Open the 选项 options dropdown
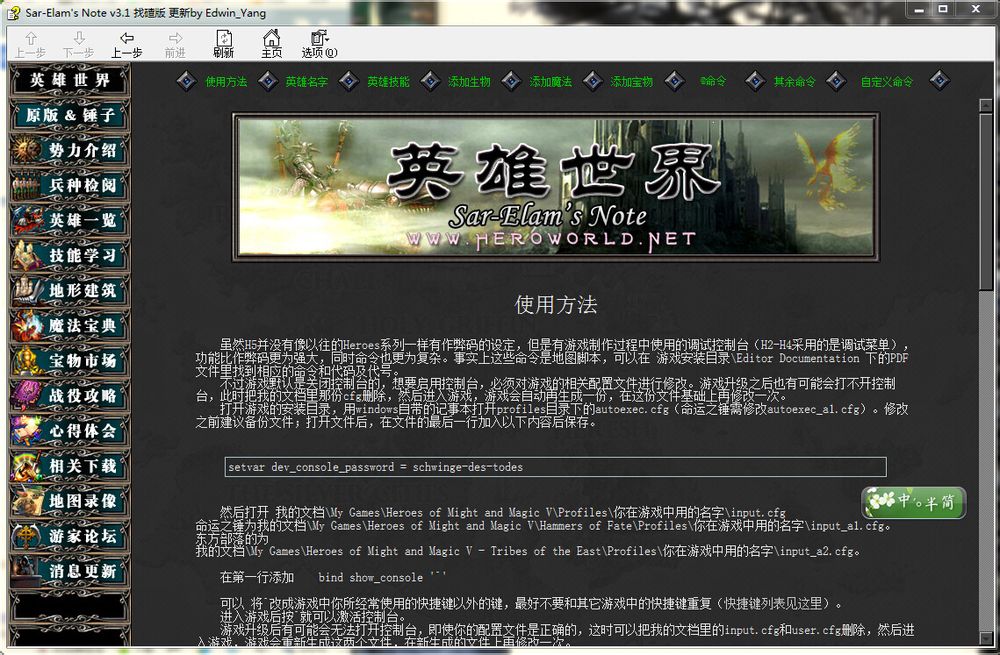Screen dimensions: 1000x655 320,45
